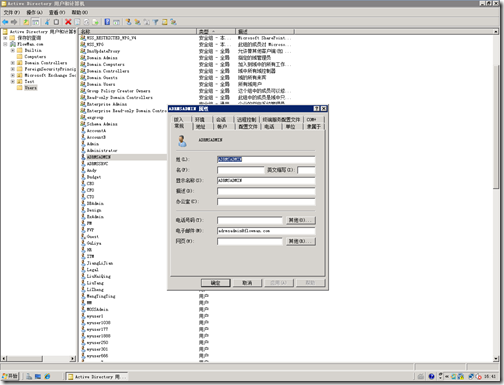Expand the Domain Controllers tree node

pos(13,63)
